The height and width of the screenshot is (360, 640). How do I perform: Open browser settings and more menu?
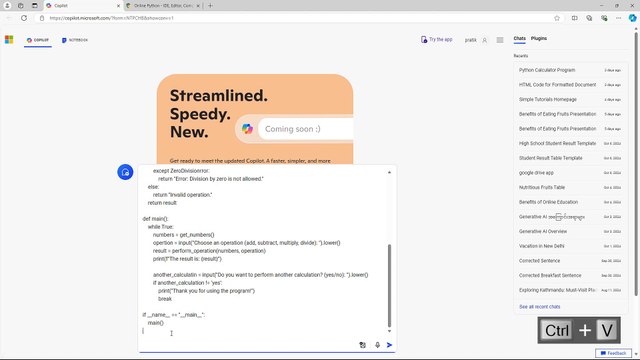point(618,18)
